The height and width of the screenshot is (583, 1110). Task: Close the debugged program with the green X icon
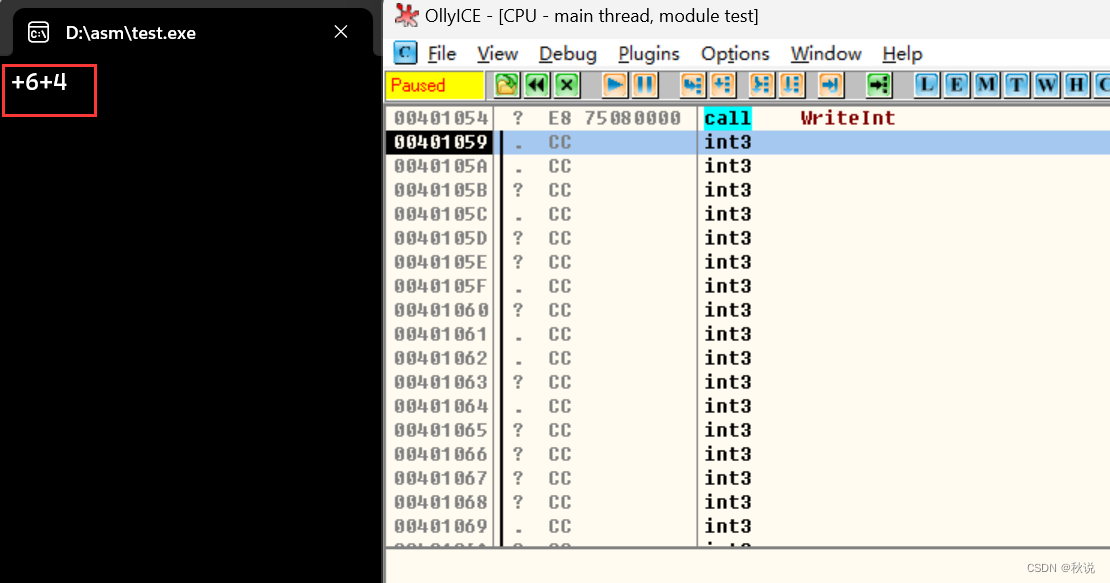click(x=566, y=86)
